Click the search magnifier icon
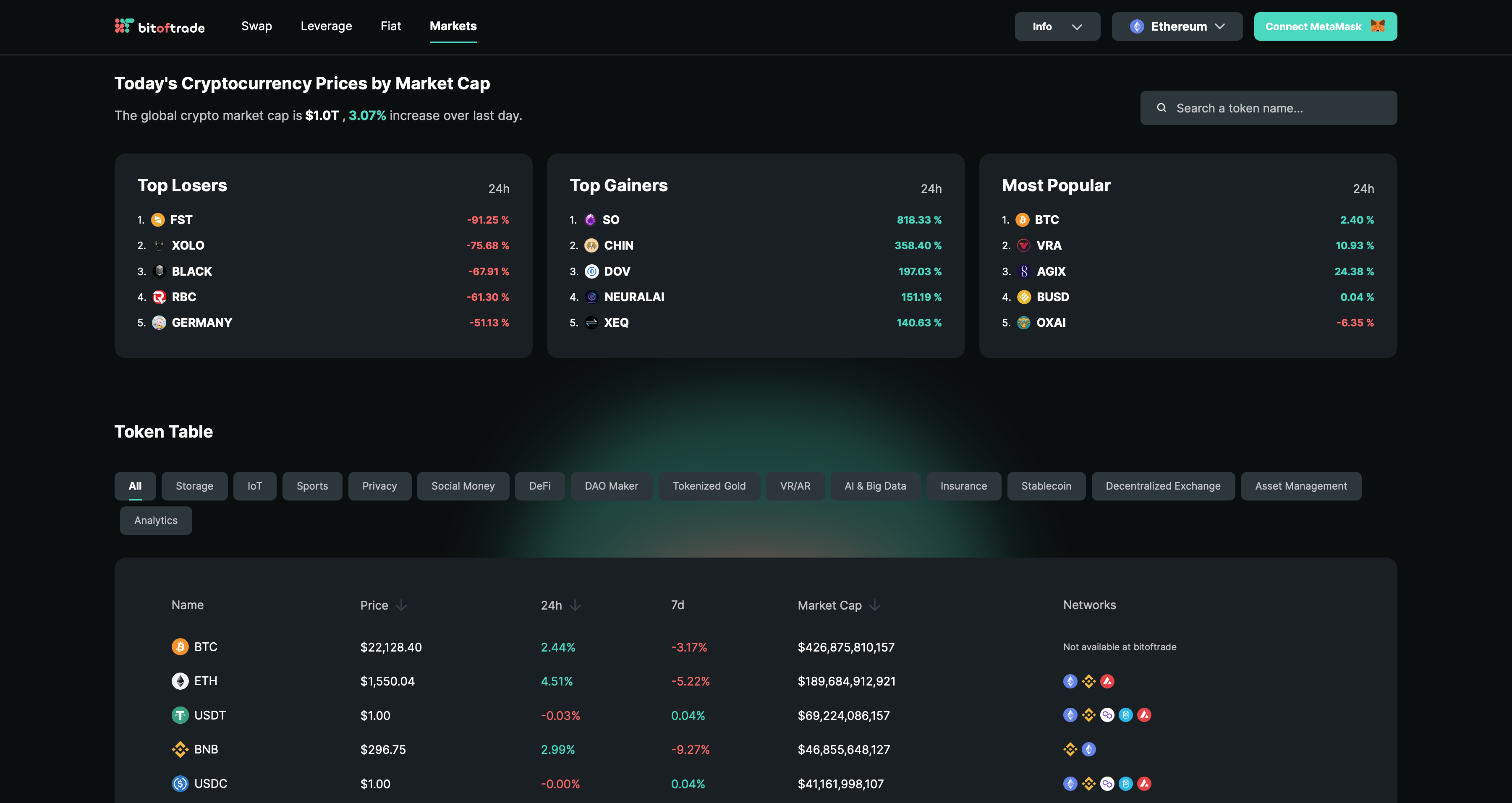Image resolution: width=1512 pixels, height=803 pixels. [x=1161, y=108]
